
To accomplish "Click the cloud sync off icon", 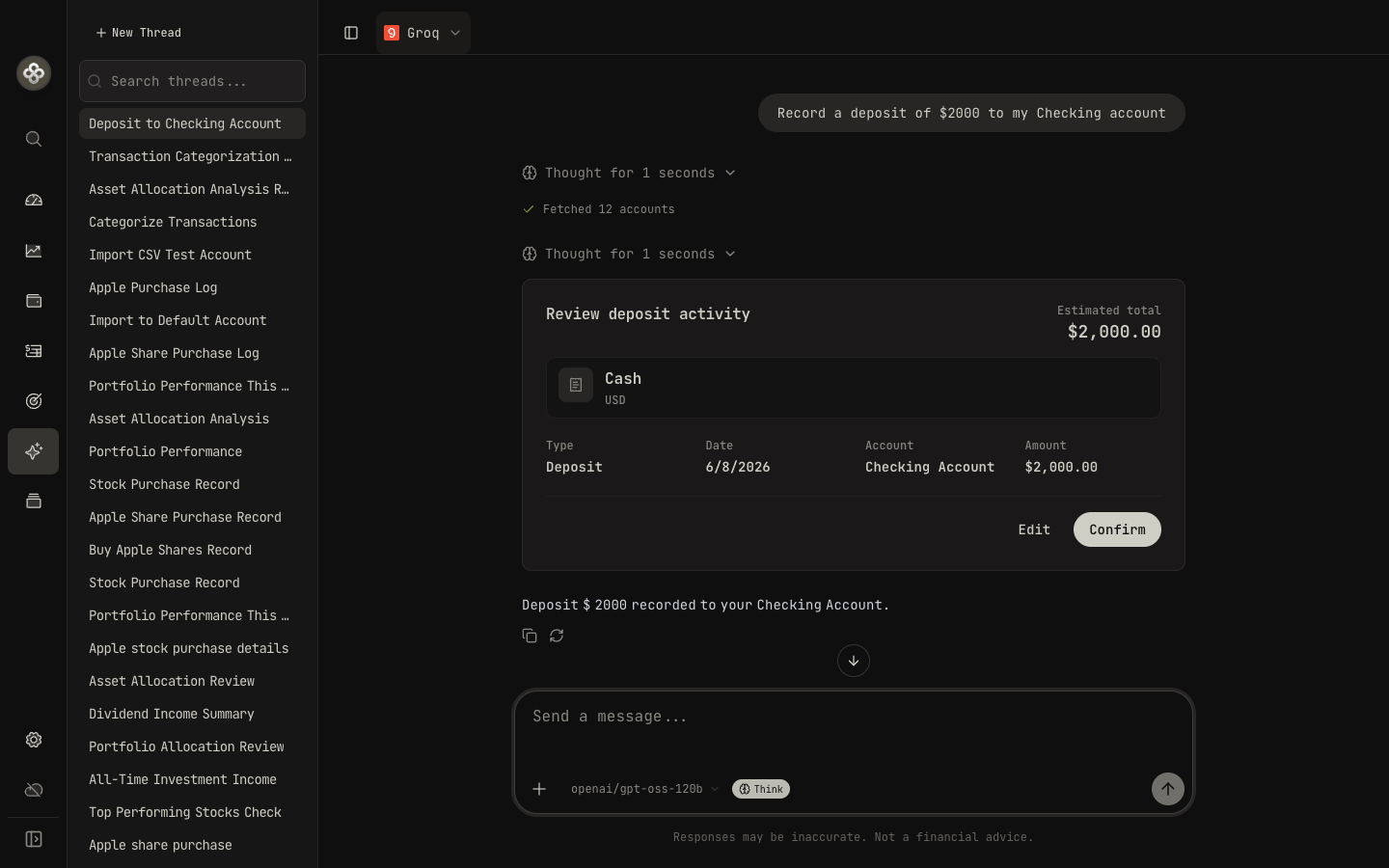I will pyautogui.click(x=34, y=790).
